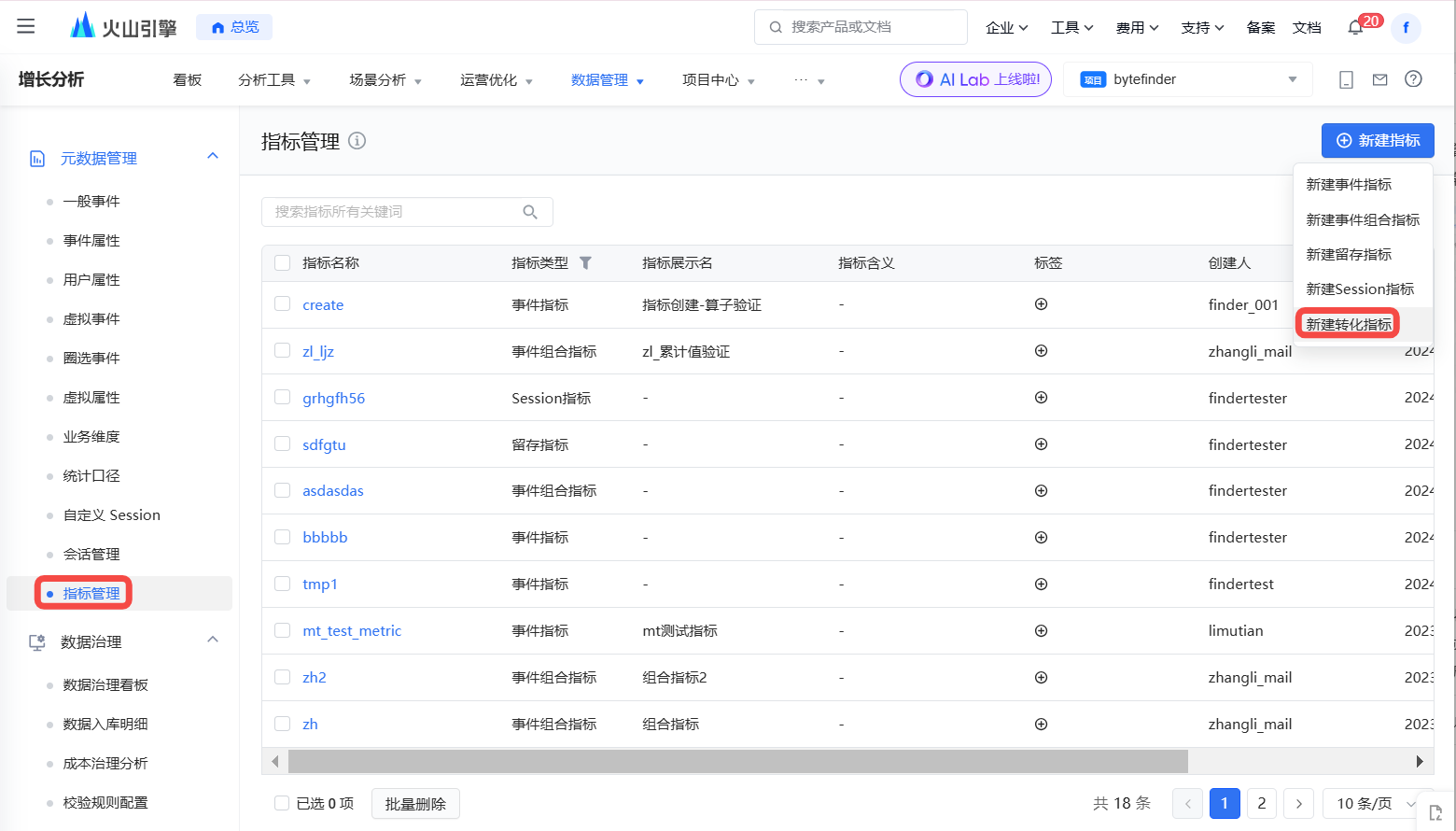Click the table scroll right arrow
This screenshot has width=1456, height=831.
point(1420,762)
